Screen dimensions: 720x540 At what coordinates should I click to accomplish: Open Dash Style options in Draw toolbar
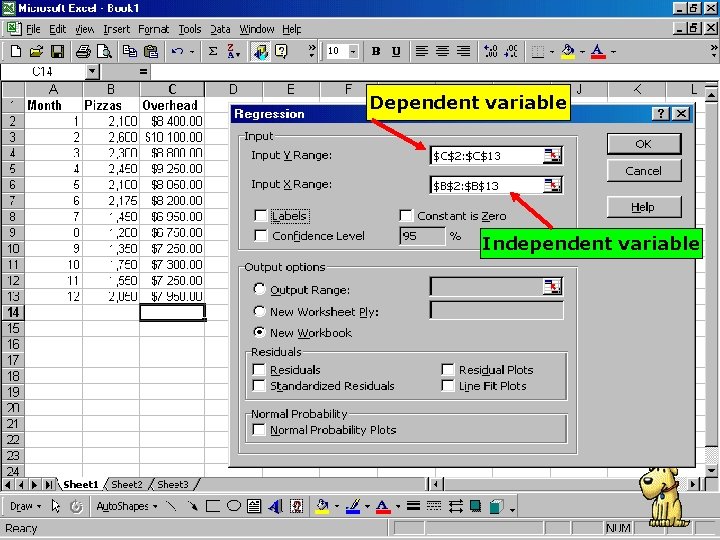pos(434,506)
